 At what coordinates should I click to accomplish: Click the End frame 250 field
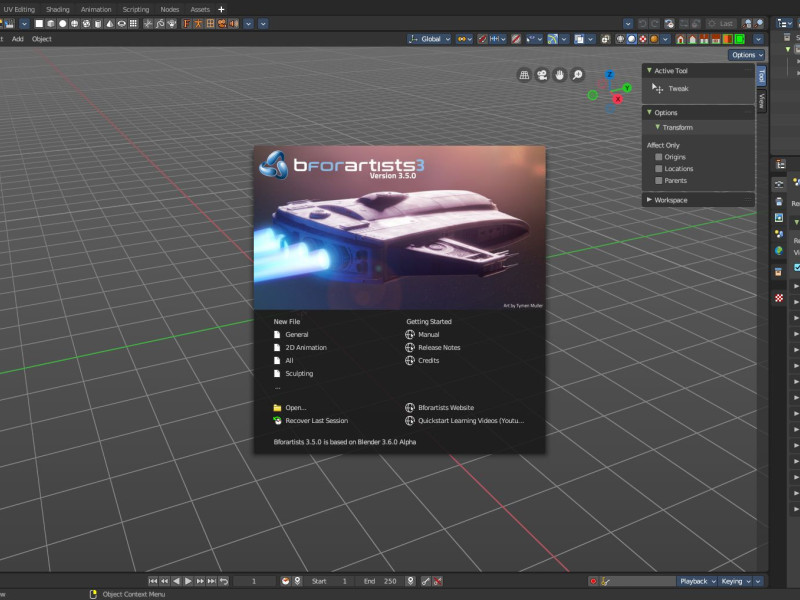point(380,581)
